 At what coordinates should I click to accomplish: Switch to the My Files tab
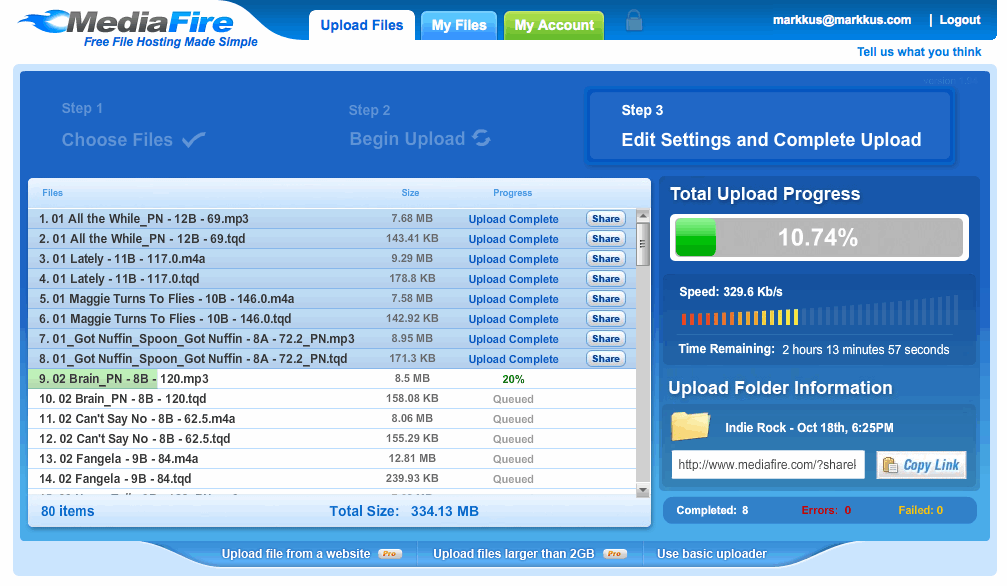[x=458, y=25]
